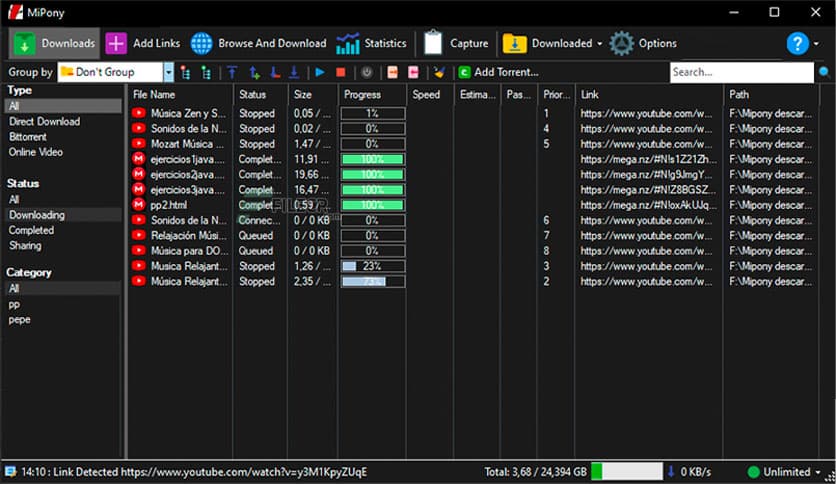Select the pp category
This screenshot has height=484, width=836.
click(14, 305)
